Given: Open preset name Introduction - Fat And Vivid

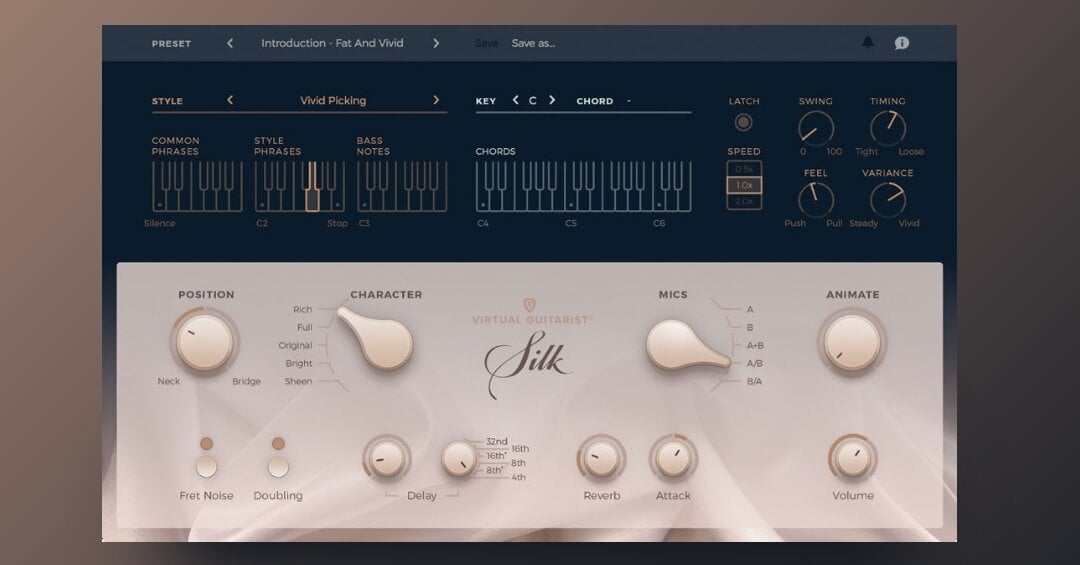Looking at the screenshot, I should [x=332, y=43].
